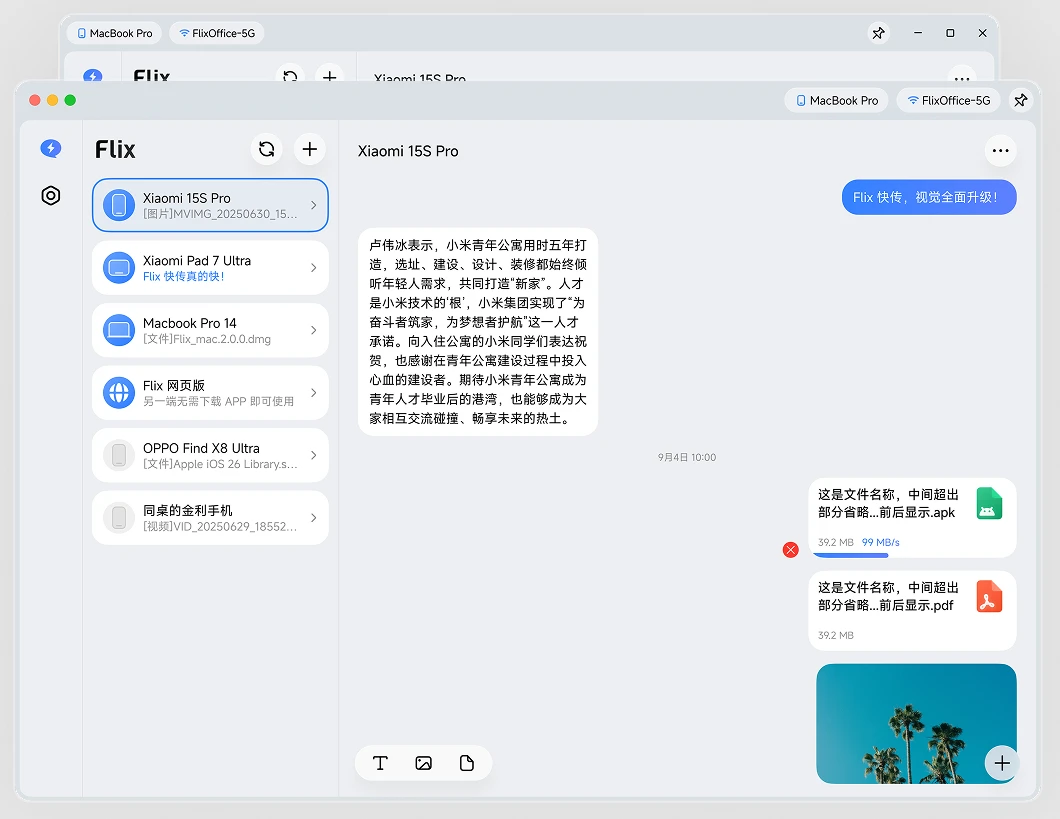The width and height of the screenshot is (1060, 819).
Task: Select the Macbook Pro 14 device name
Action: [x=190, y=323]
